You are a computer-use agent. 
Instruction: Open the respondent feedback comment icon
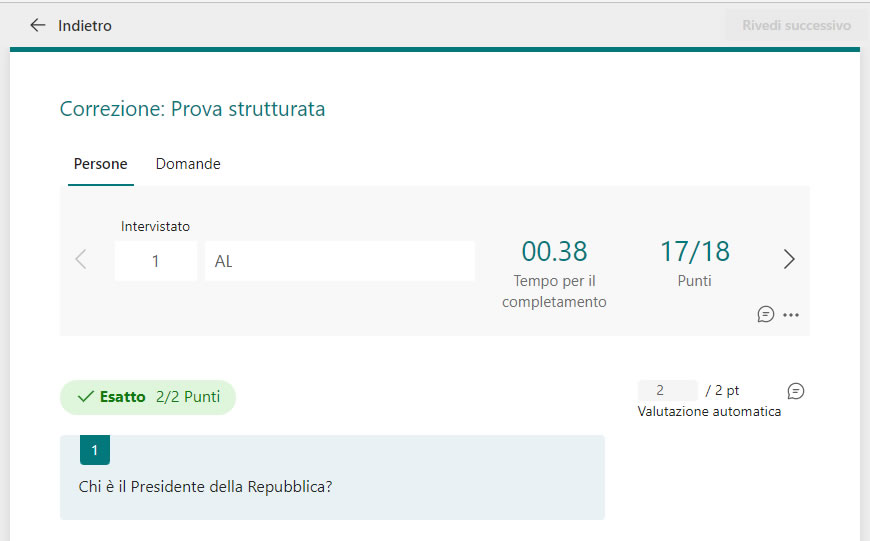click(x=766, y=315)
